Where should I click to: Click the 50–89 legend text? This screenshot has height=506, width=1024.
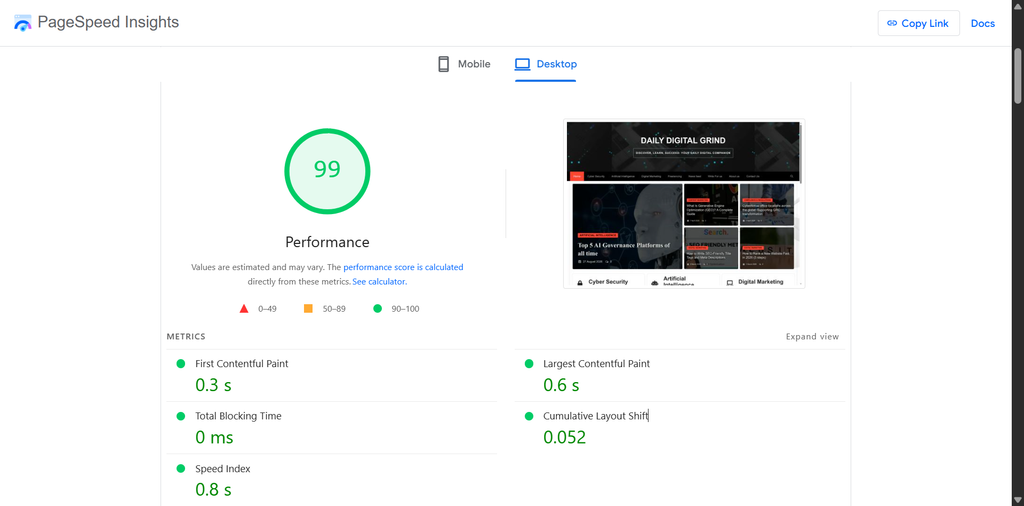(334, 309)
